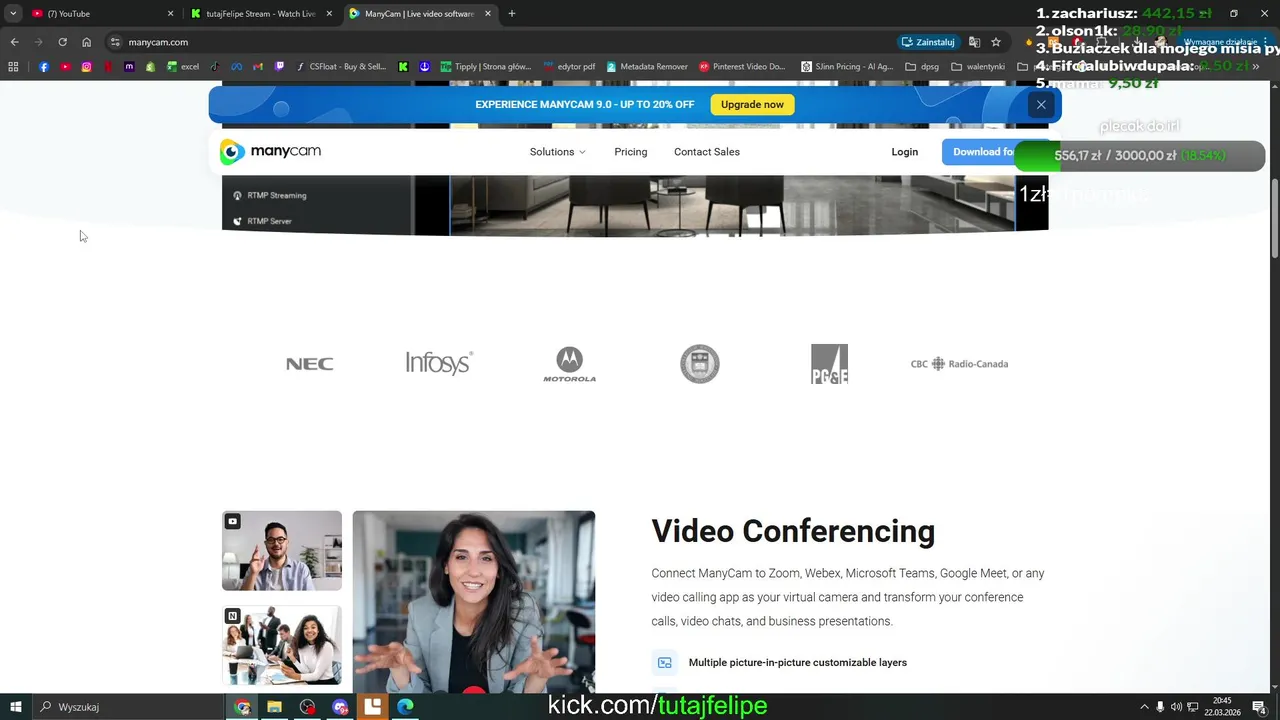Open the edytor pdf bookmark
Viewport: 1280px width, 720px height.
(569, 67)
